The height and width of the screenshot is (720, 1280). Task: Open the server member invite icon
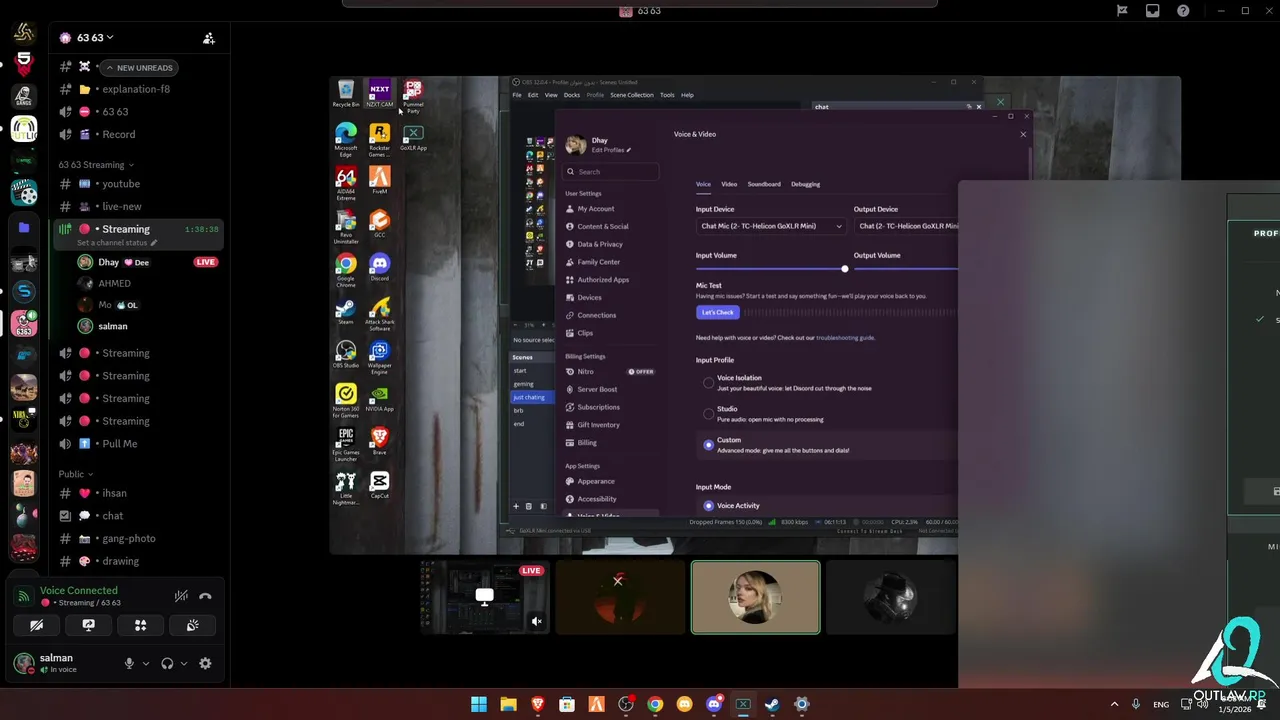(209, 38)
